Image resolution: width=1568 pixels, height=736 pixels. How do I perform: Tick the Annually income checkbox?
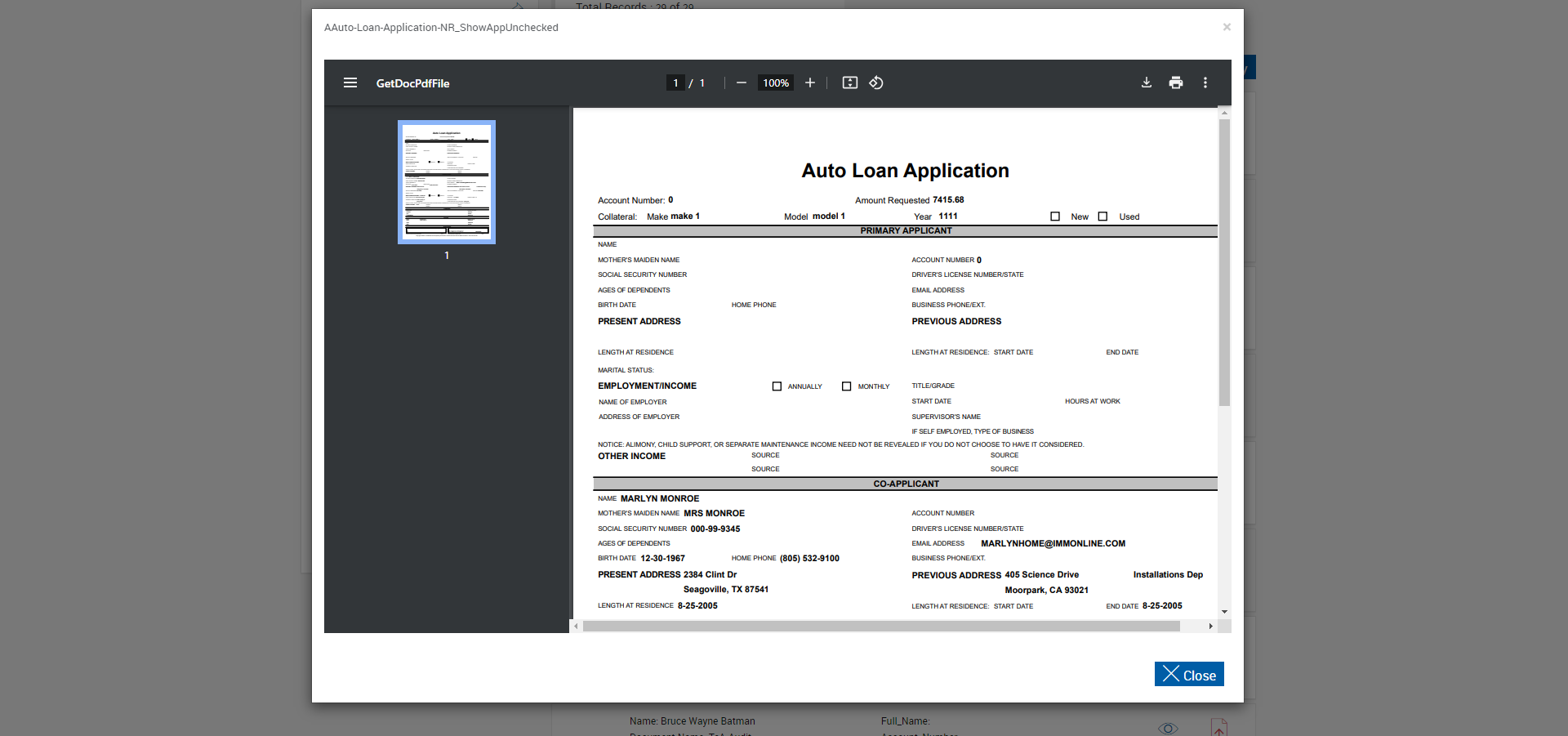click(x=777, y=386)
